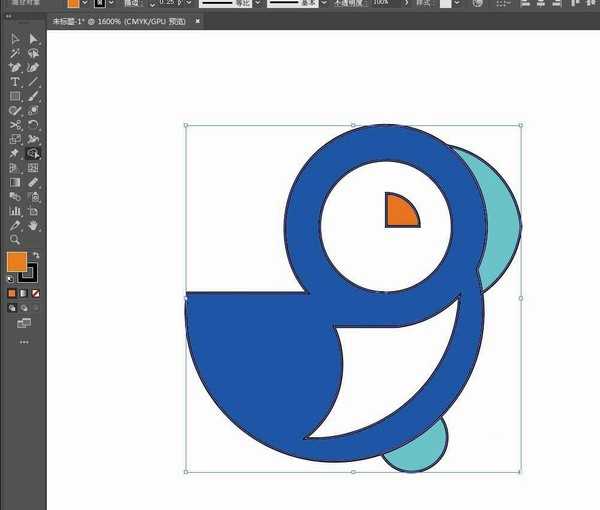The width and height of the screenshot is (600, 510).
Task: Switch to solid Color fill mode
Action: point(13,293)
